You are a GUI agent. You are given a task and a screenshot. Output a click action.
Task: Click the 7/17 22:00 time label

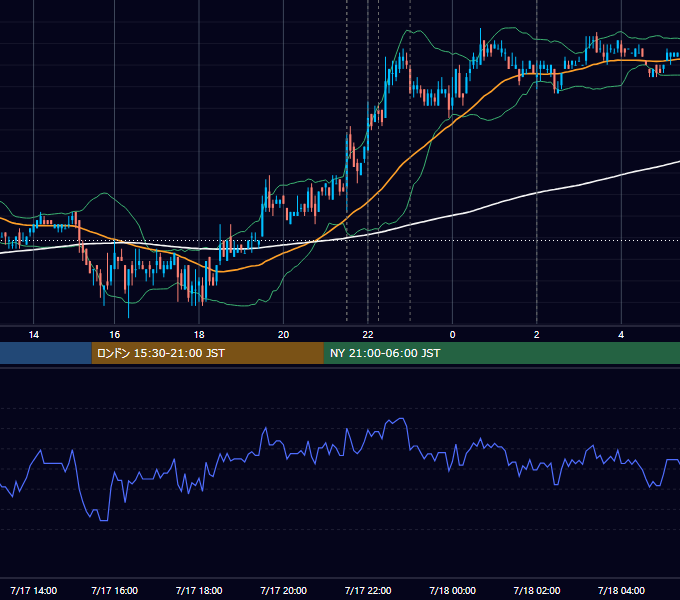pyautogui.click(x=368, y=590)
